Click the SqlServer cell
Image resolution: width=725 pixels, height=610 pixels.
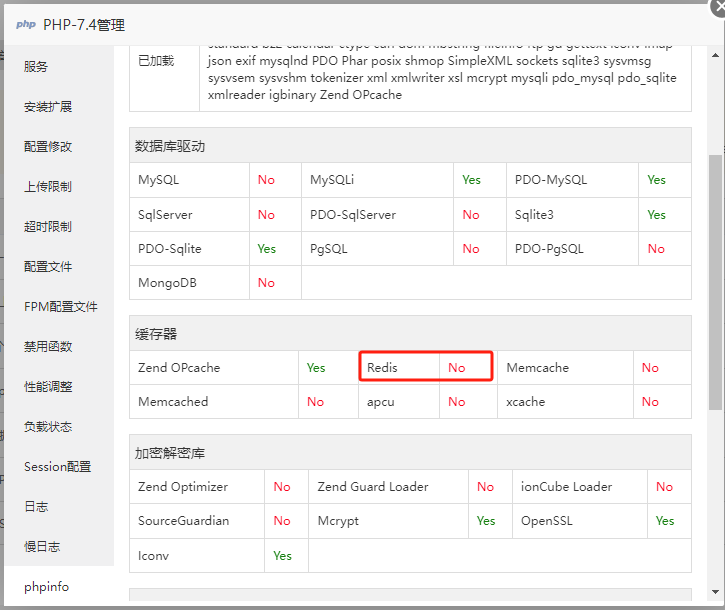point(190,215)
